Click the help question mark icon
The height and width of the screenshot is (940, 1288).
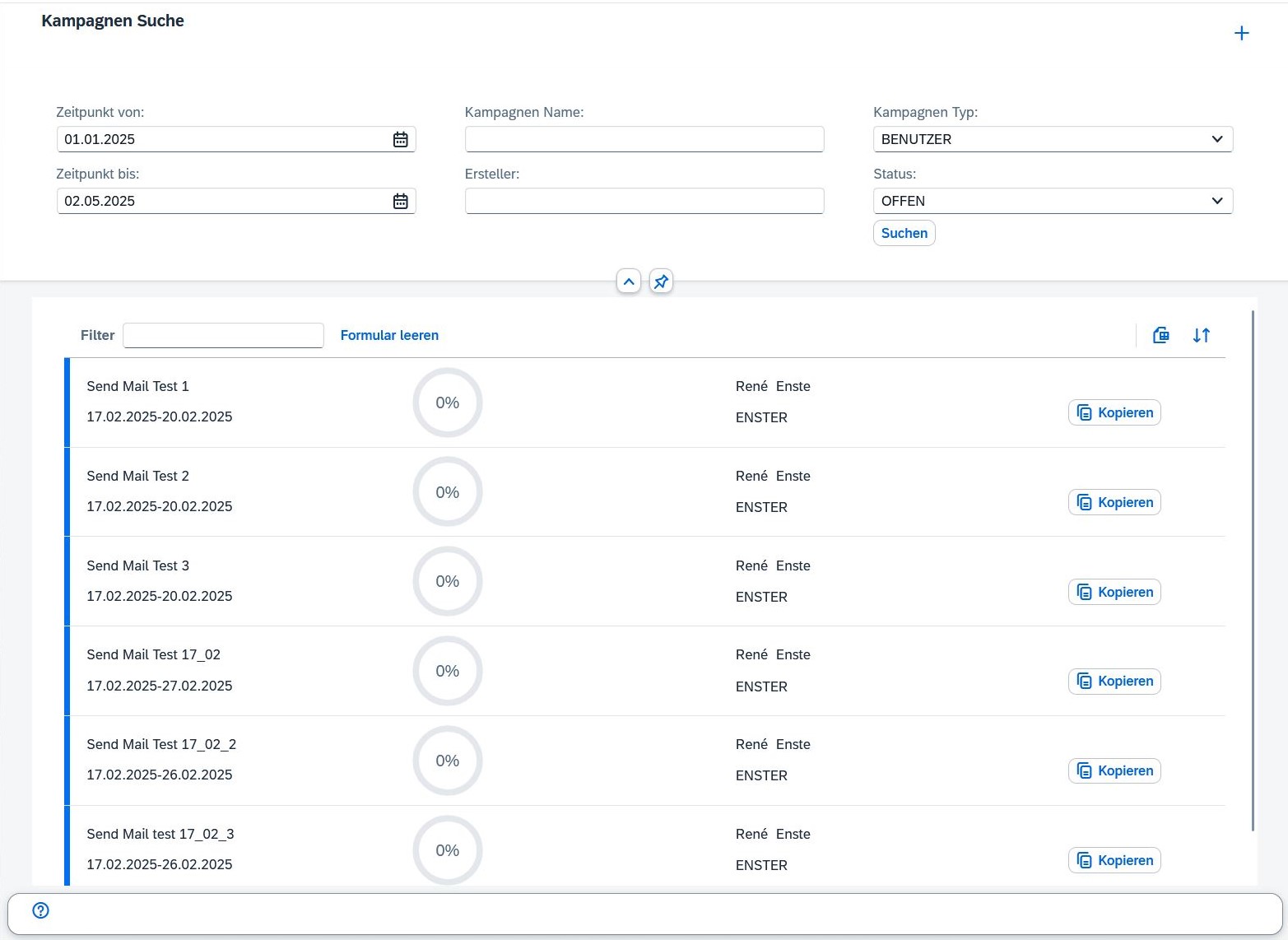[x=40, y=910]
